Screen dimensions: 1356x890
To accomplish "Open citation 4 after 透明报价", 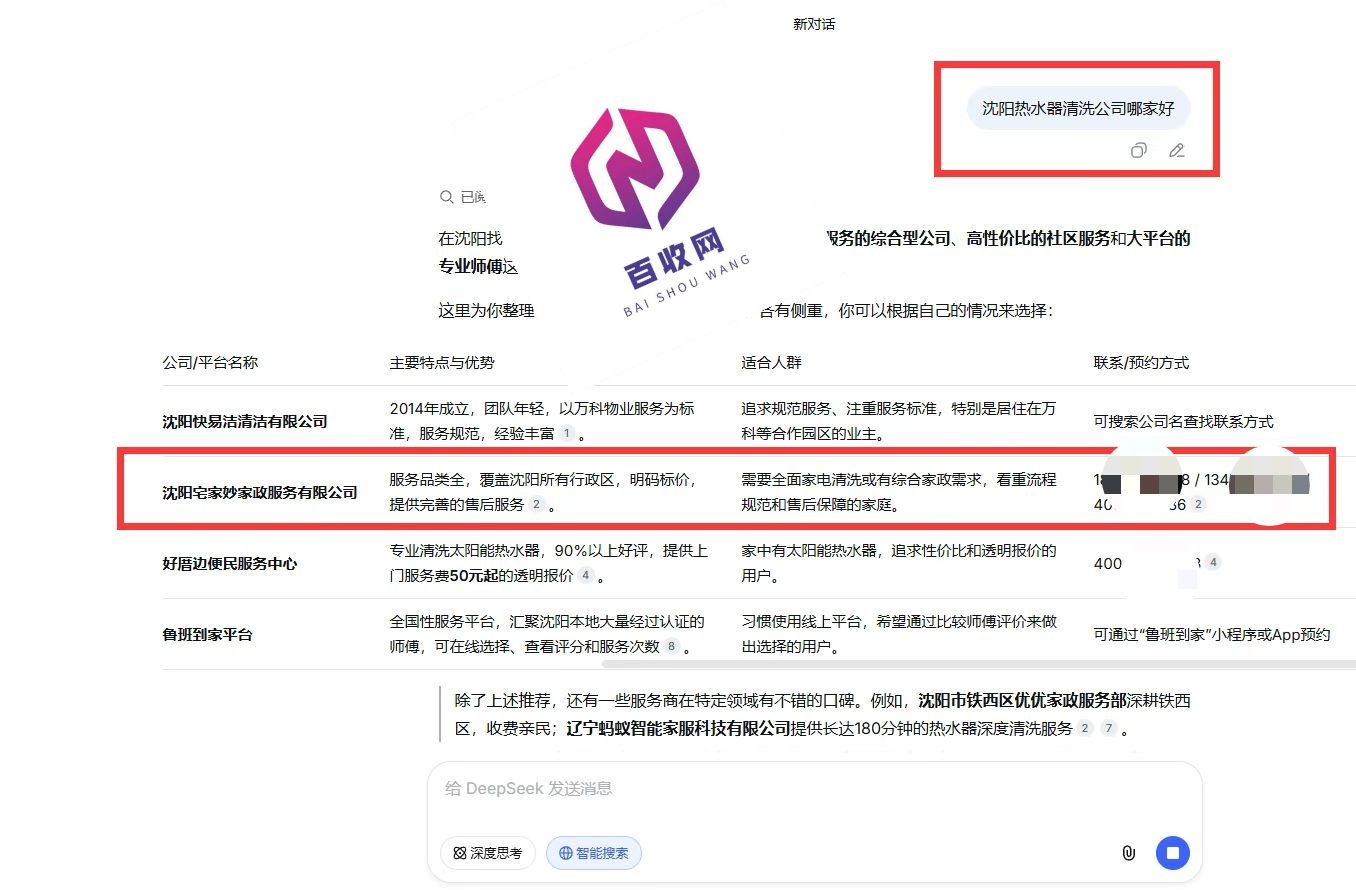I will tap(585, 576).
